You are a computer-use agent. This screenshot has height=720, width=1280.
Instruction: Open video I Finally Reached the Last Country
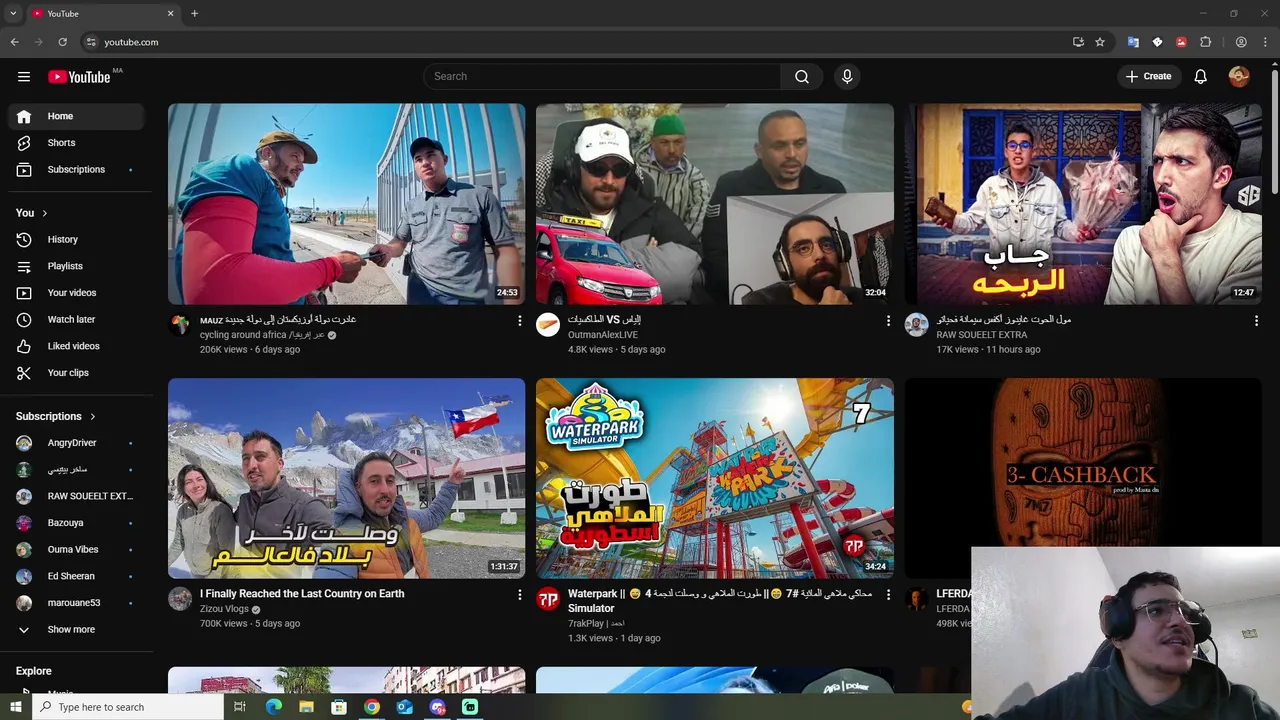(x=302, y=594)
